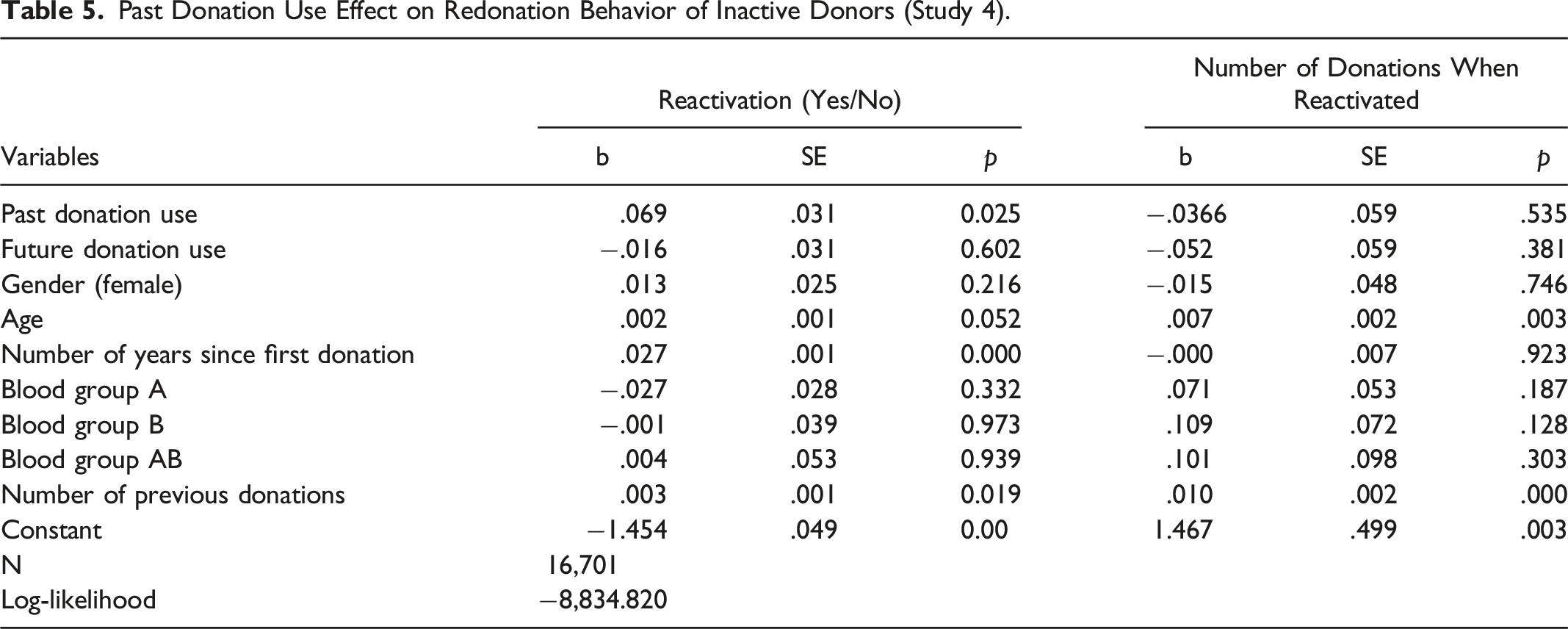Click the 0.025 p-value cell
The height and width of the screenshot is (629, 1568).
coord(991,215)
